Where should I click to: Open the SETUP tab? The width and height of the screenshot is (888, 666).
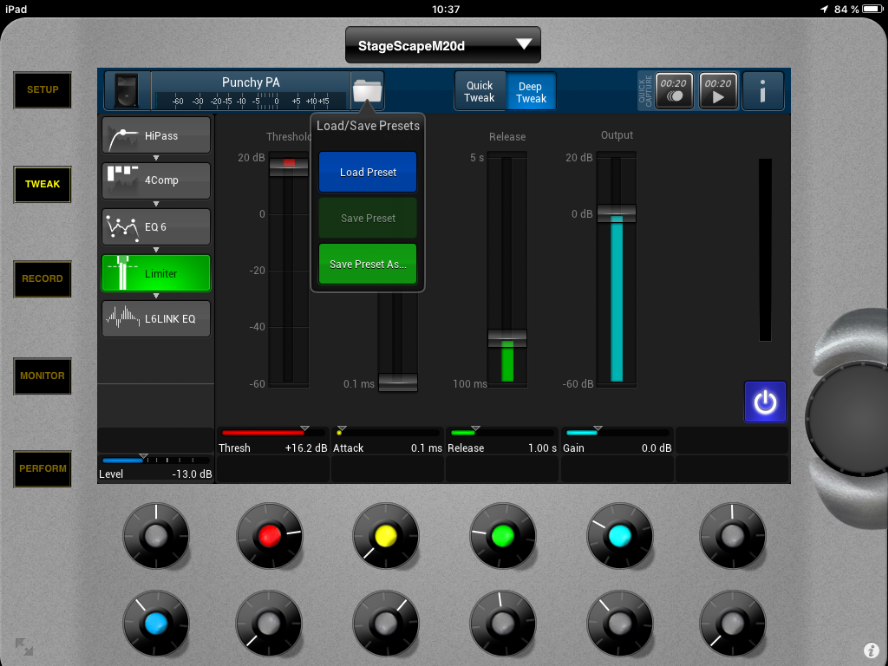(42, 90)
